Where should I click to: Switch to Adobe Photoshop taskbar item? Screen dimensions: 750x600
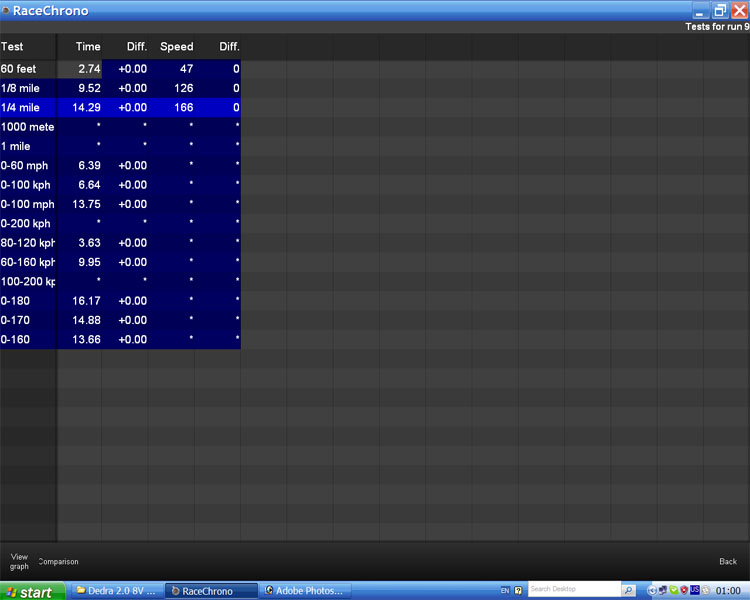307,591
